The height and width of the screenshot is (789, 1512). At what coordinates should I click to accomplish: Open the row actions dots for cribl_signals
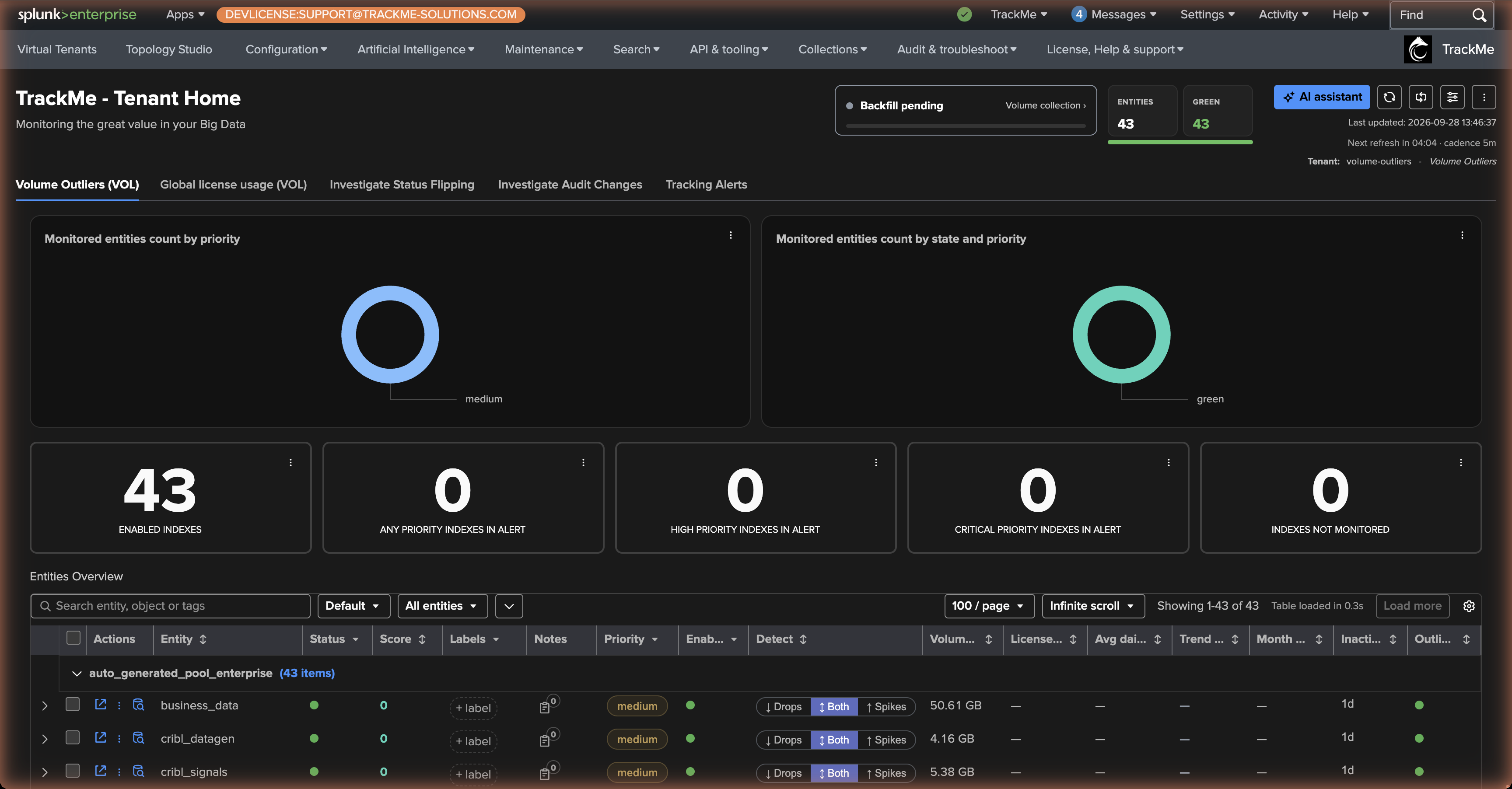[x=119, y=772]
